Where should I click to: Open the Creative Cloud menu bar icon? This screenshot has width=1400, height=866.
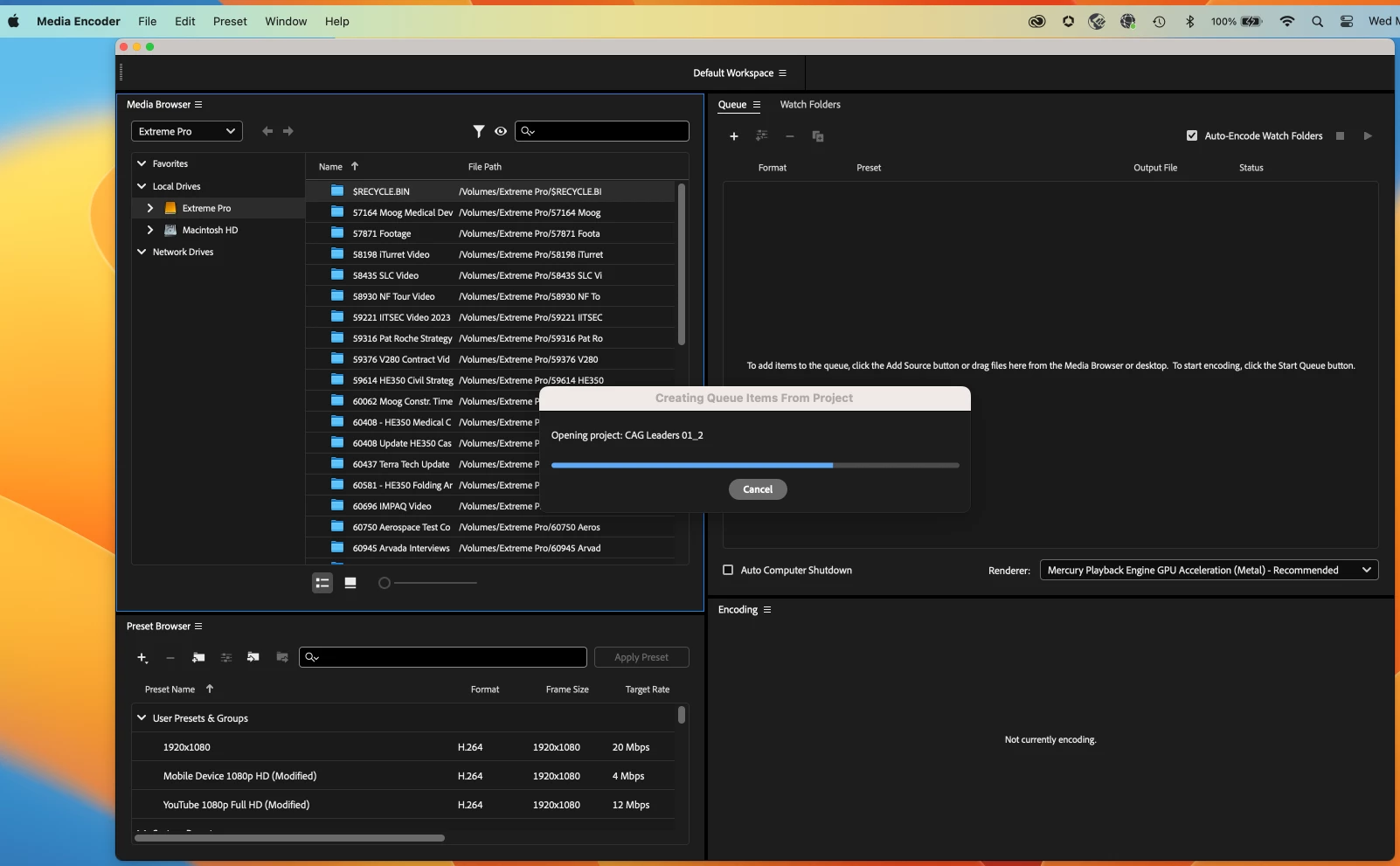pos(1037,21)
